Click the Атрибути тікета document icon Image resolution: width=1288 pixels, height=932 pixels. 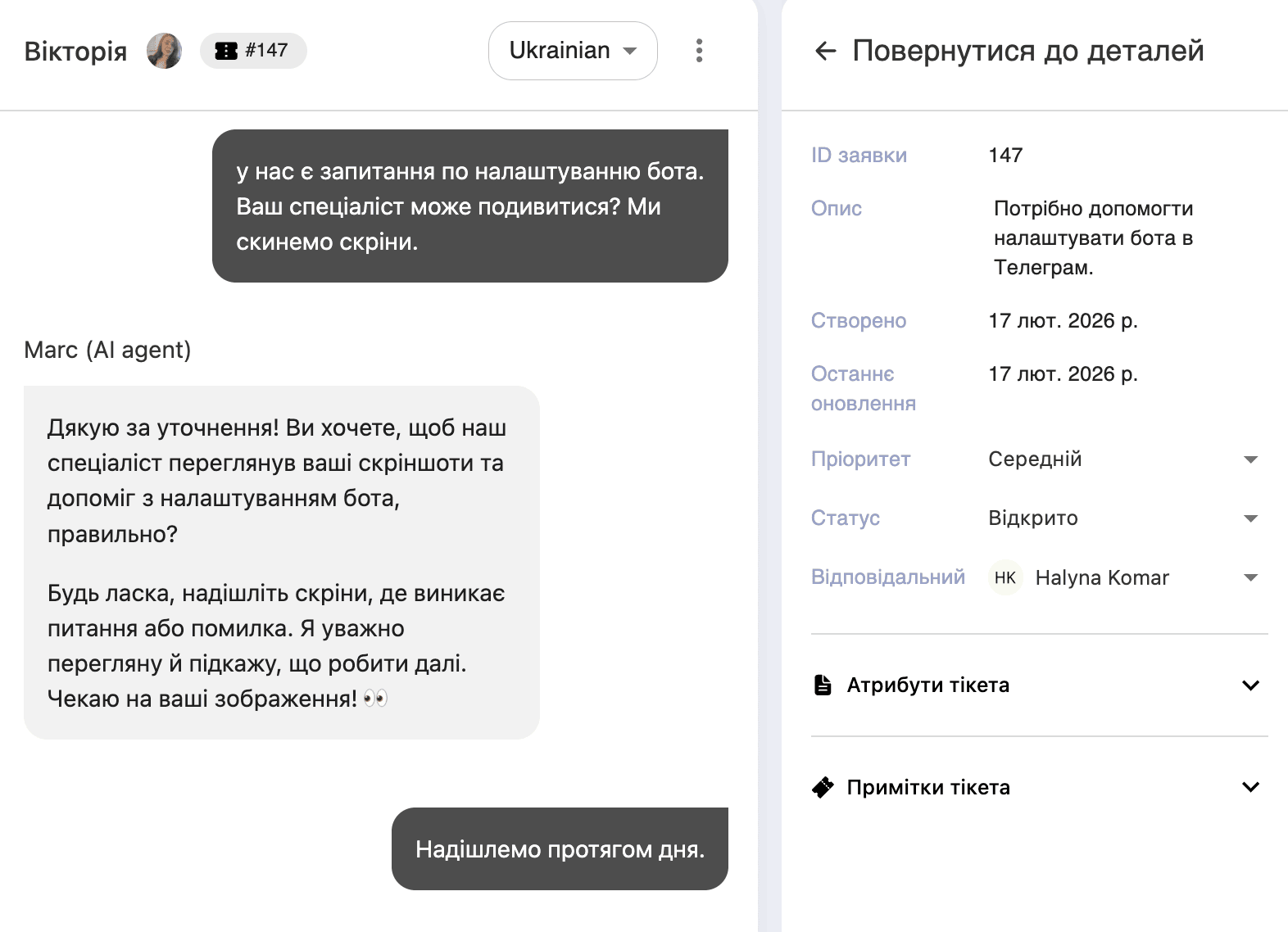click(x=823, y=685)
